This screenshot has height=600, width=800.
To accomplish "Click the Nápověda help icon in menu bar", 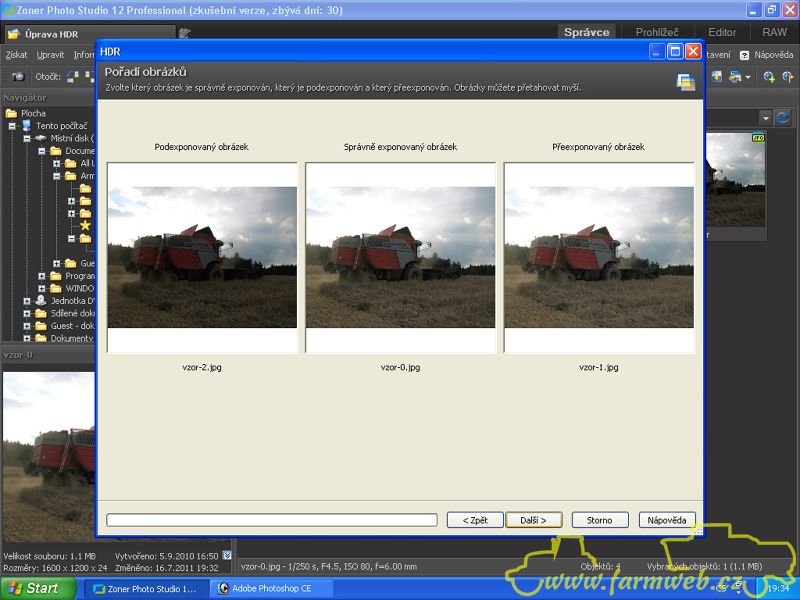I will coord(744,55).
